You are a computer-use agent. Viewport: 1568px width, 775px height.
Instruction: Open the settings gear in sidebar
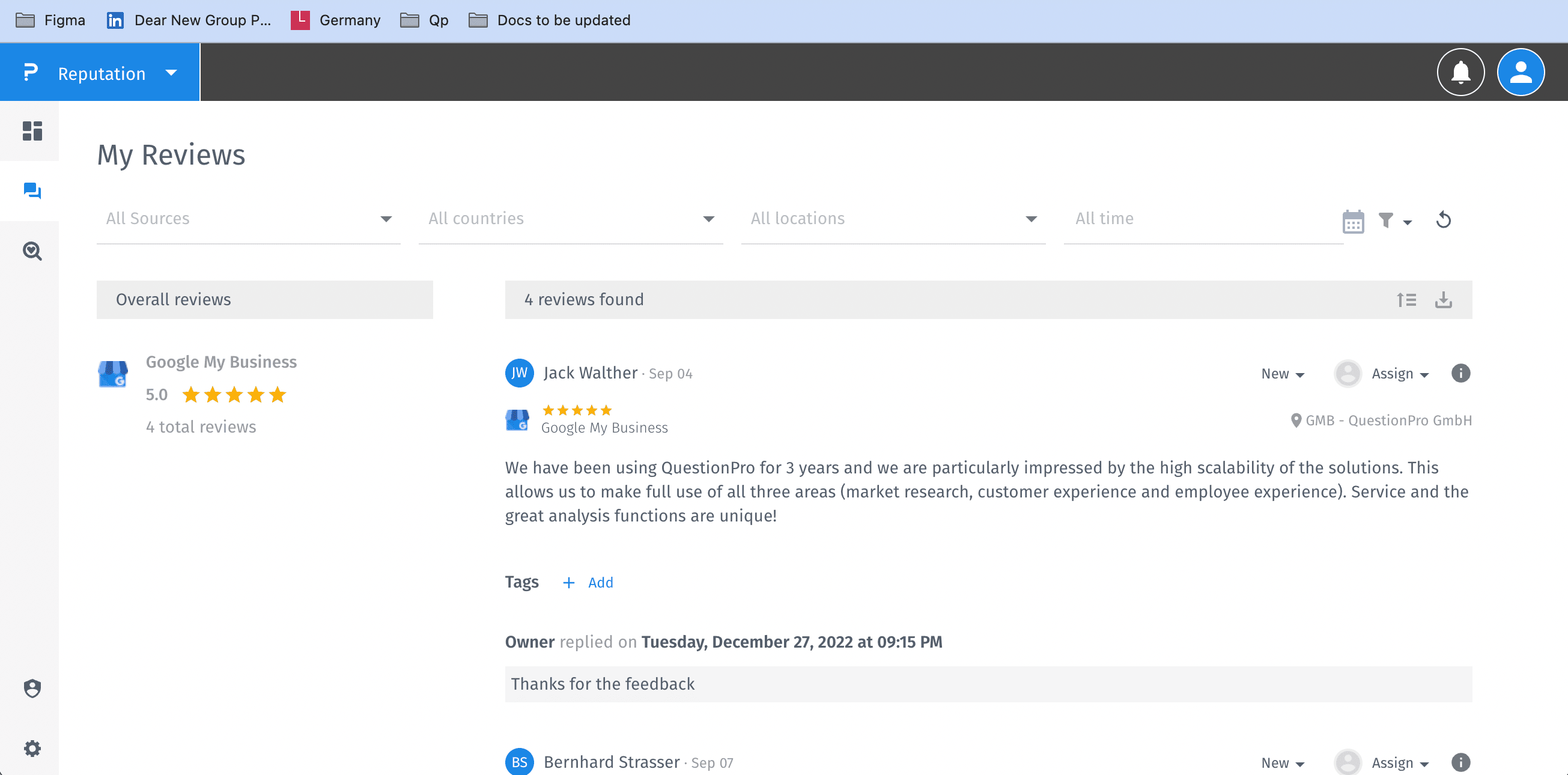pyautogui.click(x=32, y=747)
